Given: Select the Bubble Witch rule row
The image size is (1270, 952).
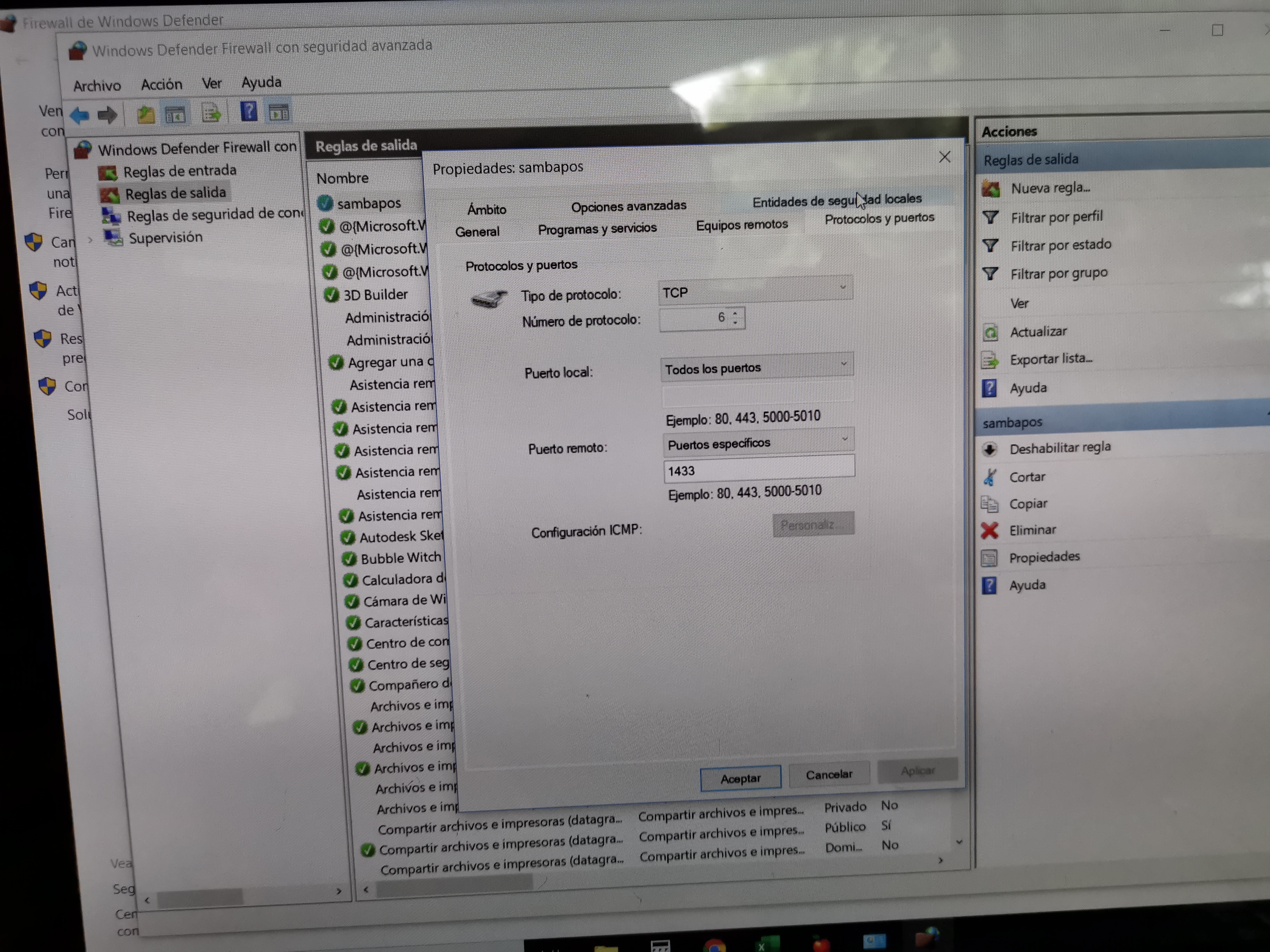Looking at the screenshot, I should pyautogui.click(x=400, y=558).
